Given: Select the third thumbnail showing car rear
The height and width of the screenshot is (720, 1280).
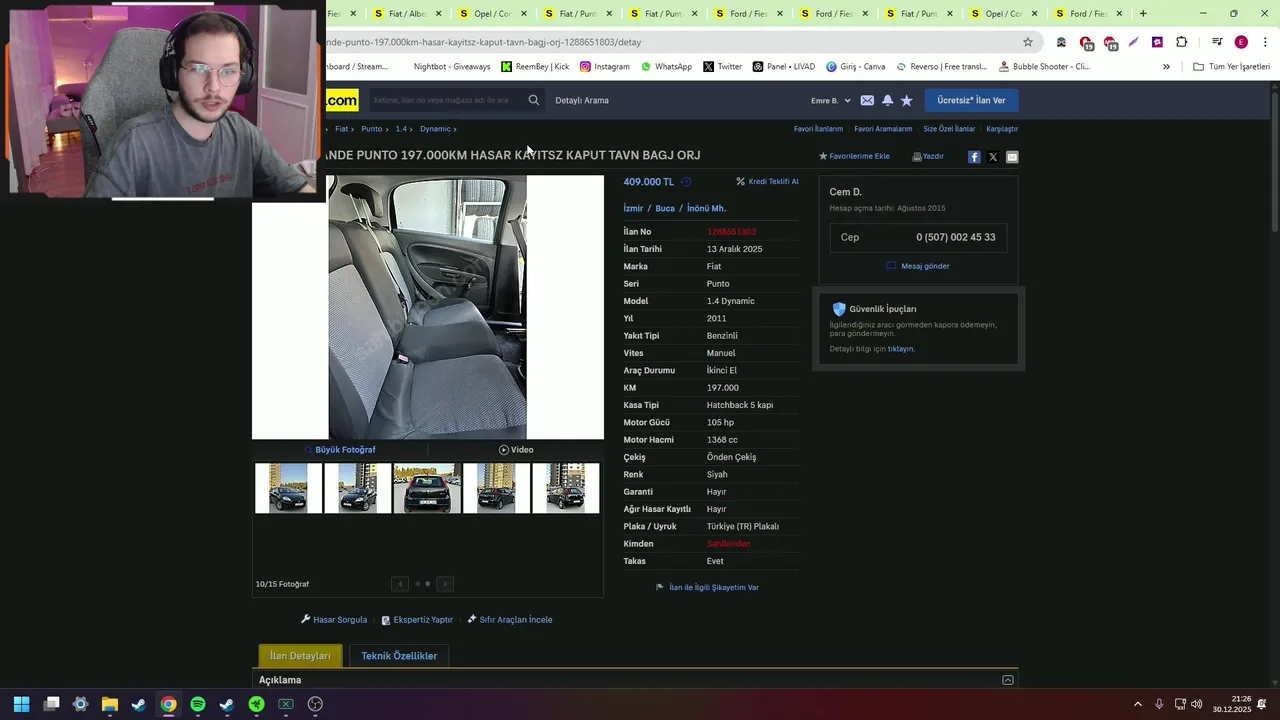Looking at the screenshot, I should (427, 488).
